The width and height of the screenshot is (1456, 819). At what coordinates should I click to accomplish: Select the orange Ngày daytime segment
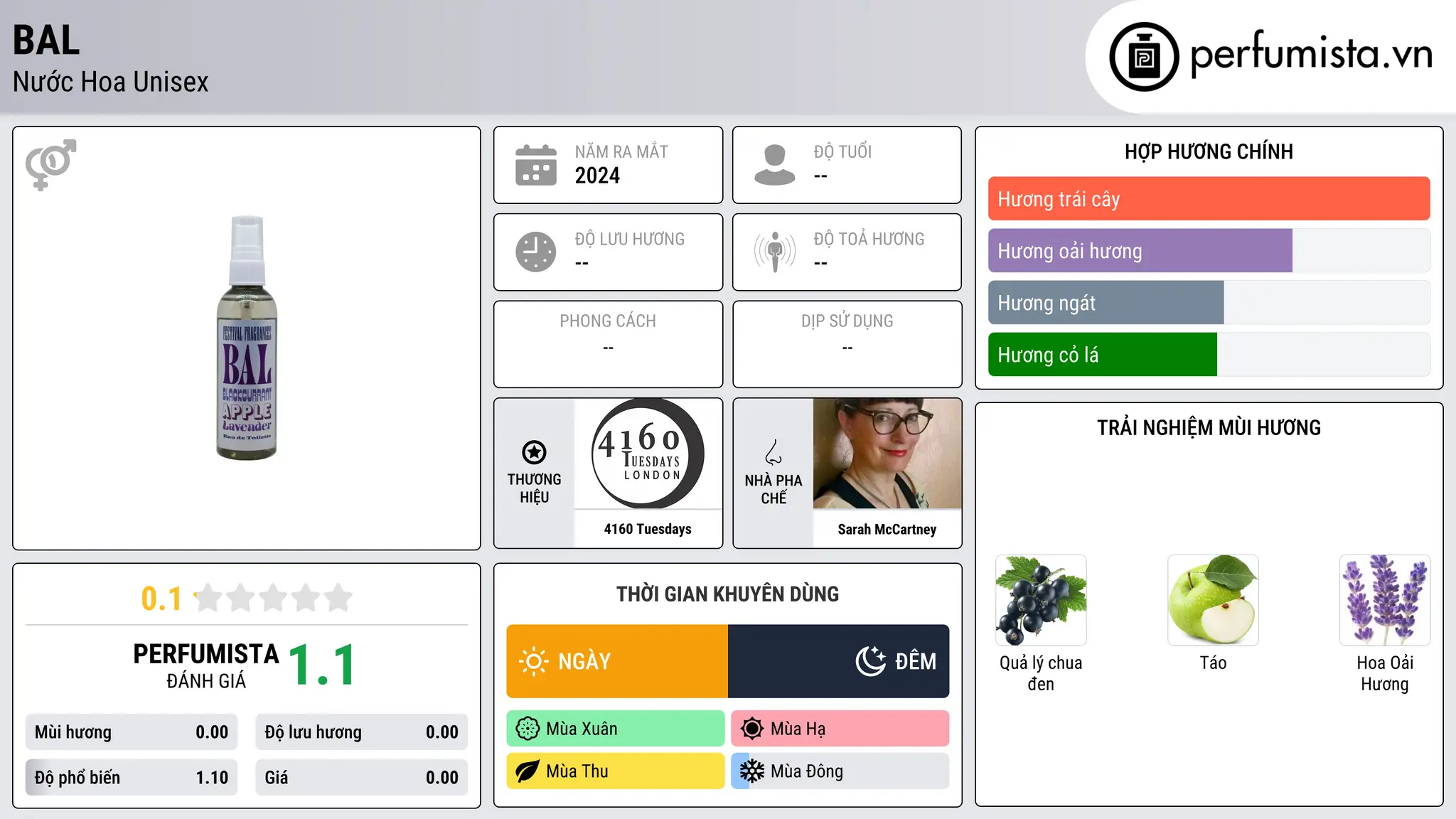point(617,661)
